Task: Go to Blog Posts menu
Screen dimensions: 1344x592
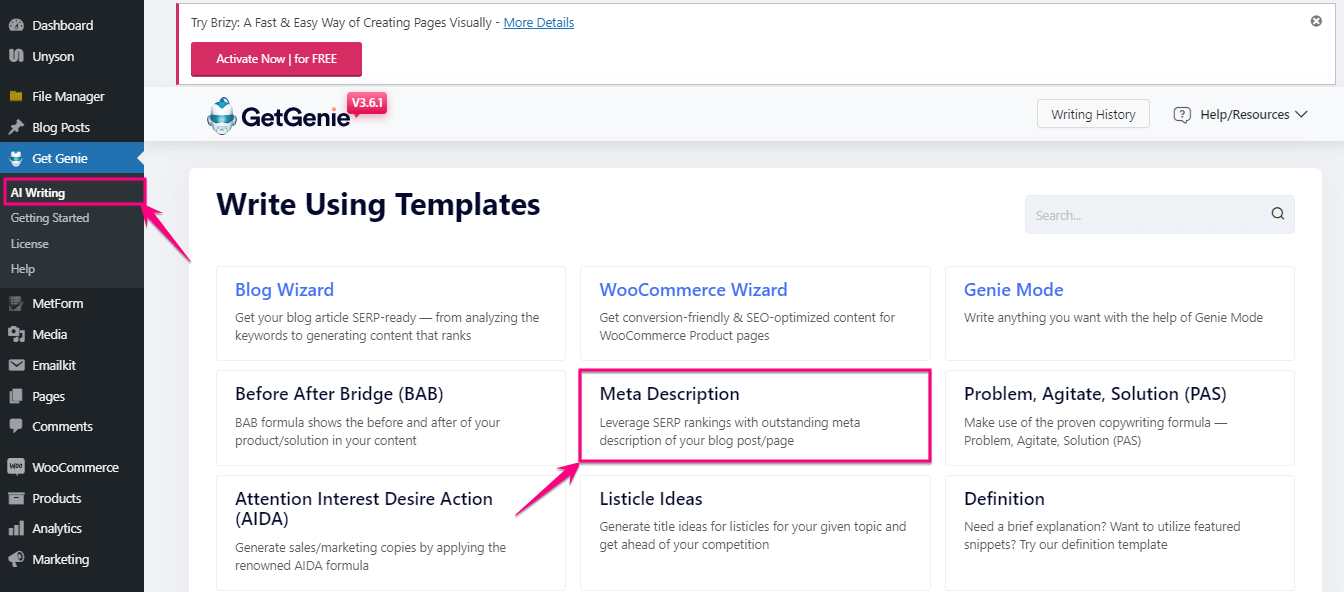Action: click(x=61, y=128)
